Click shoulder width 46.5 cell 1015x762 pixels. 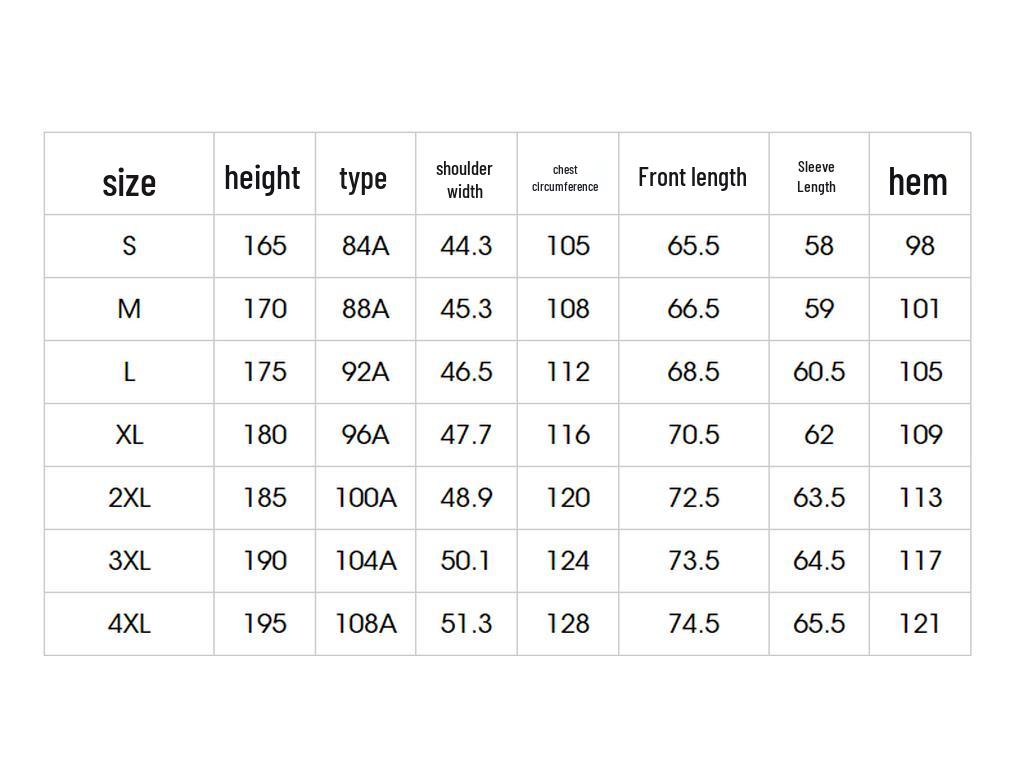466,372
